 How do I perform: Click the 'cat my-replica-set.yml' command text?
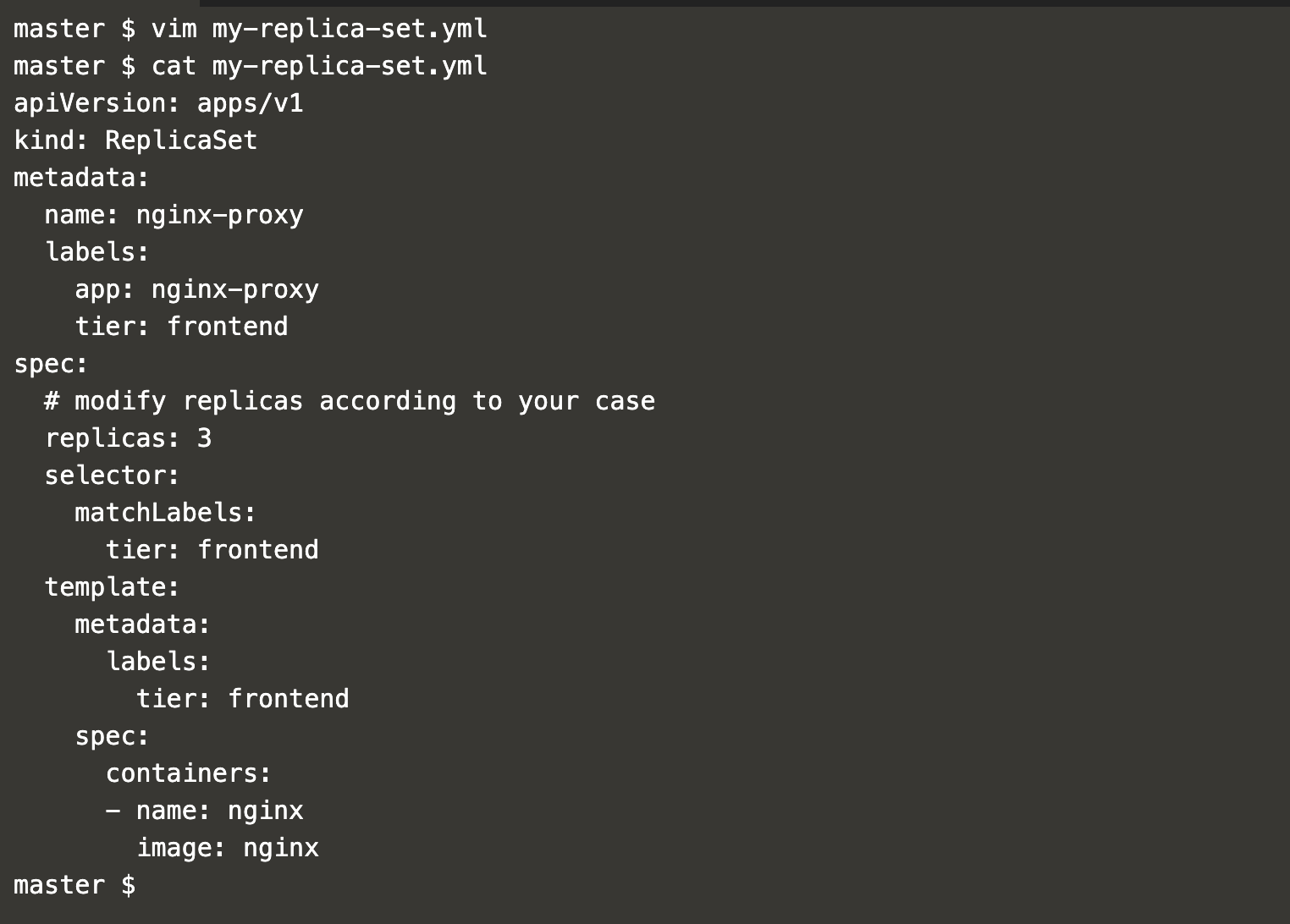coord(319,67)
